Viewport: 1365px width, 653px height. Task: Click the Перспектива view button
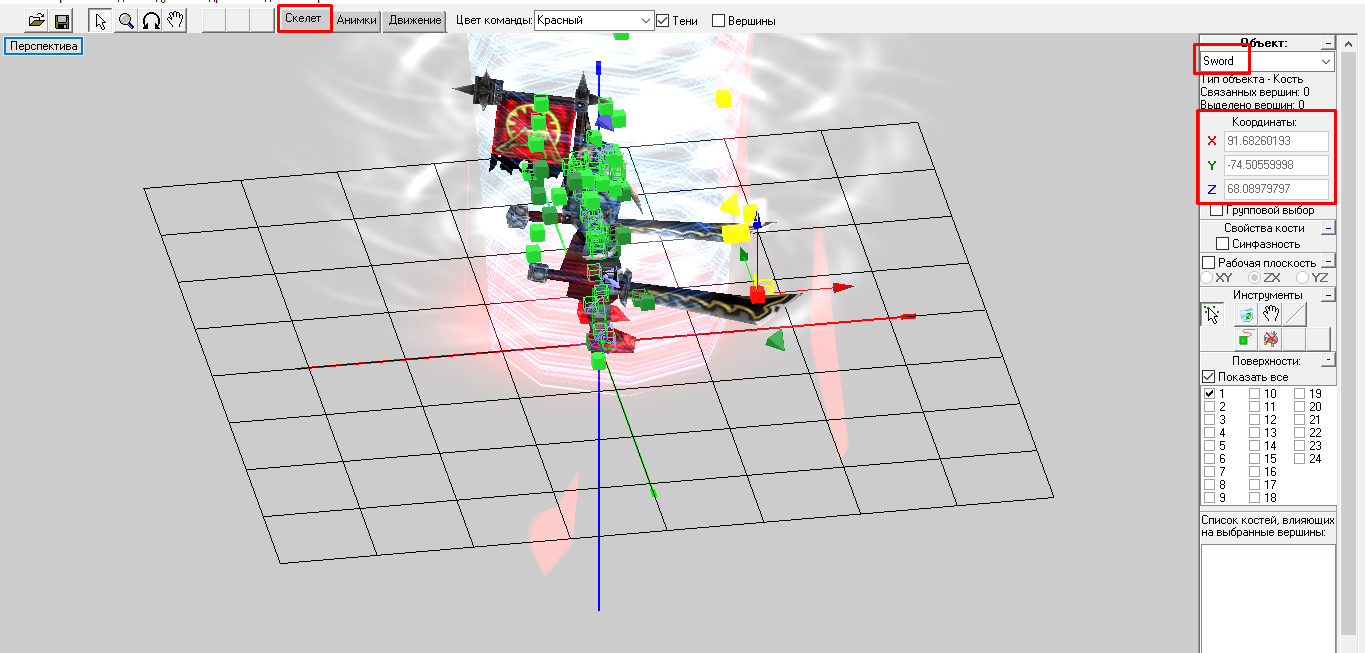pyautogui.click(x=44, y=45)
